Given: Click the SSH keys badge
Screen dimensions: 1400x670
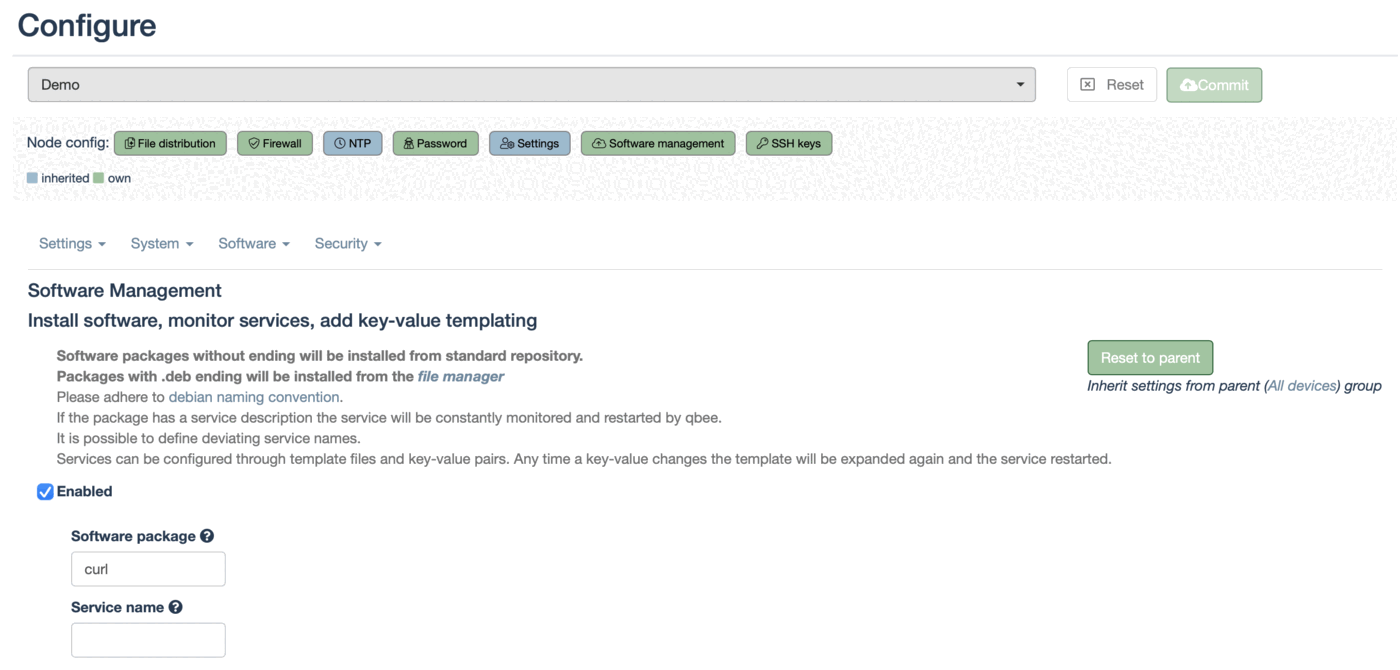Looking at the screenshot, I should pyautogui.click(x=788, y=144).
